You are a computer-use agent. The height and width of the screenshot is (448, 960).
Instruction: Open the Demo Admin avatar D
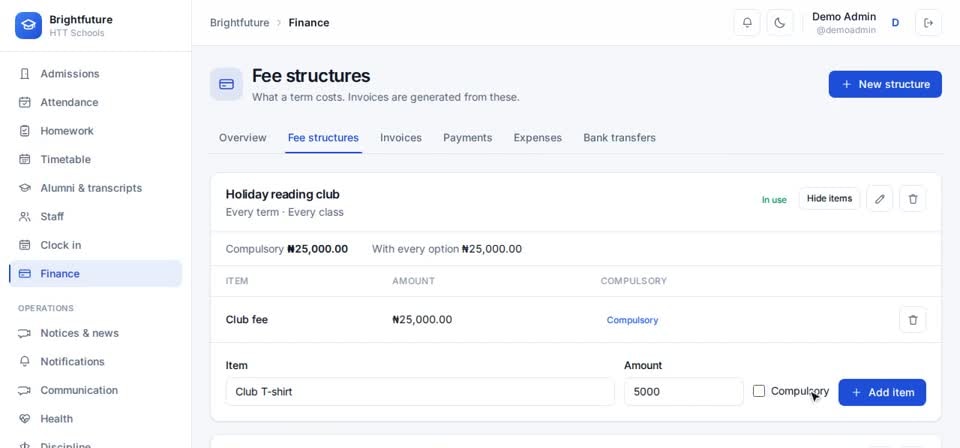[x=895, y=23]
